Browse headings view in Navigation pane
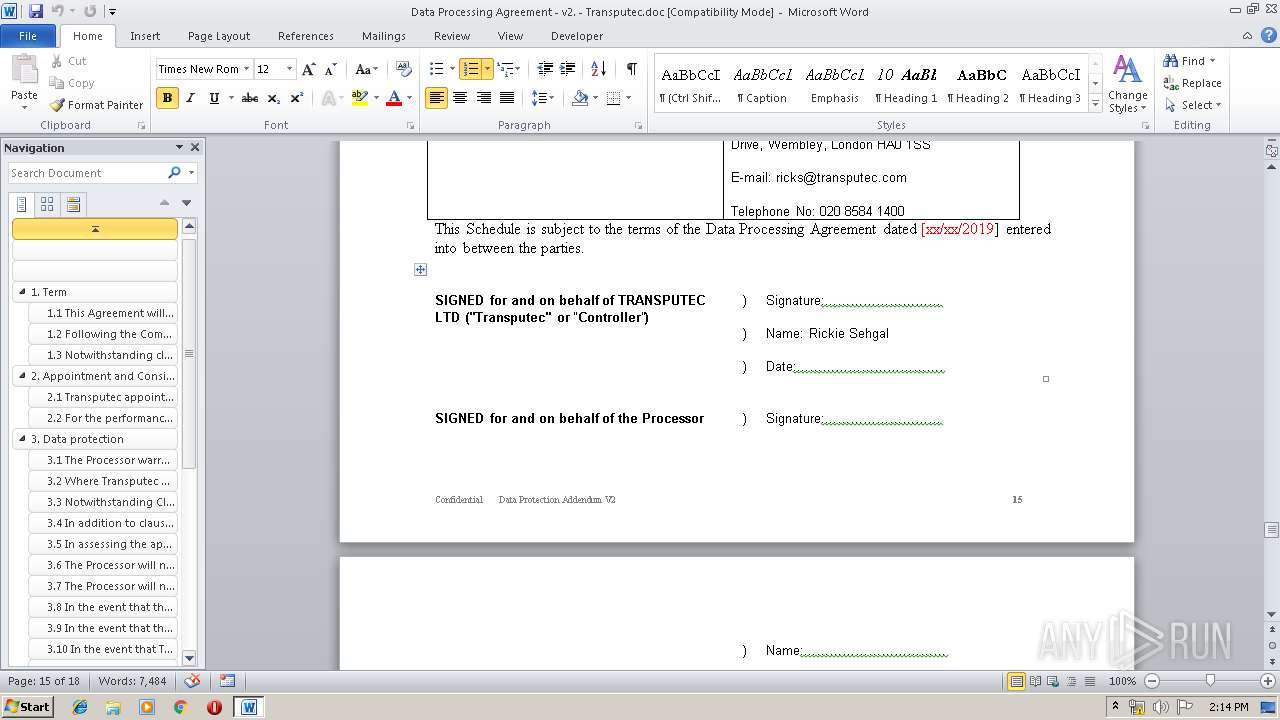 (x=22, y=204)
